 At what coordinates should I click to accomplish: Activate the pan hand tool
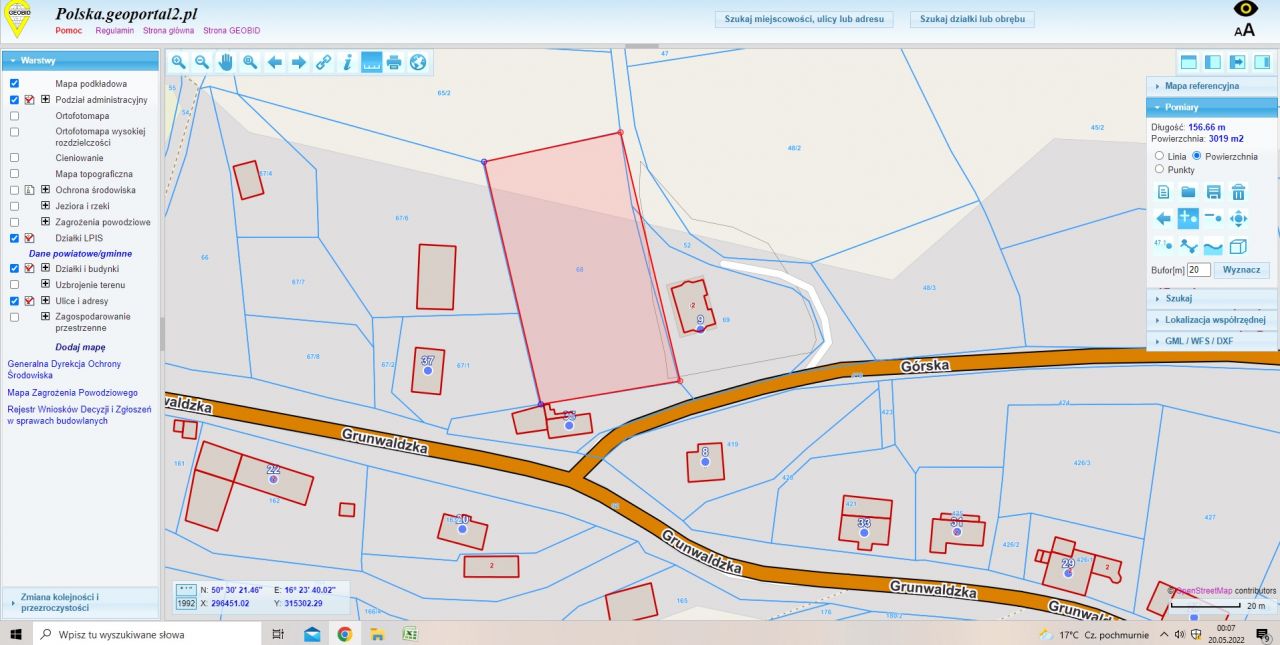pyautogui.click(x=226, y=62)
